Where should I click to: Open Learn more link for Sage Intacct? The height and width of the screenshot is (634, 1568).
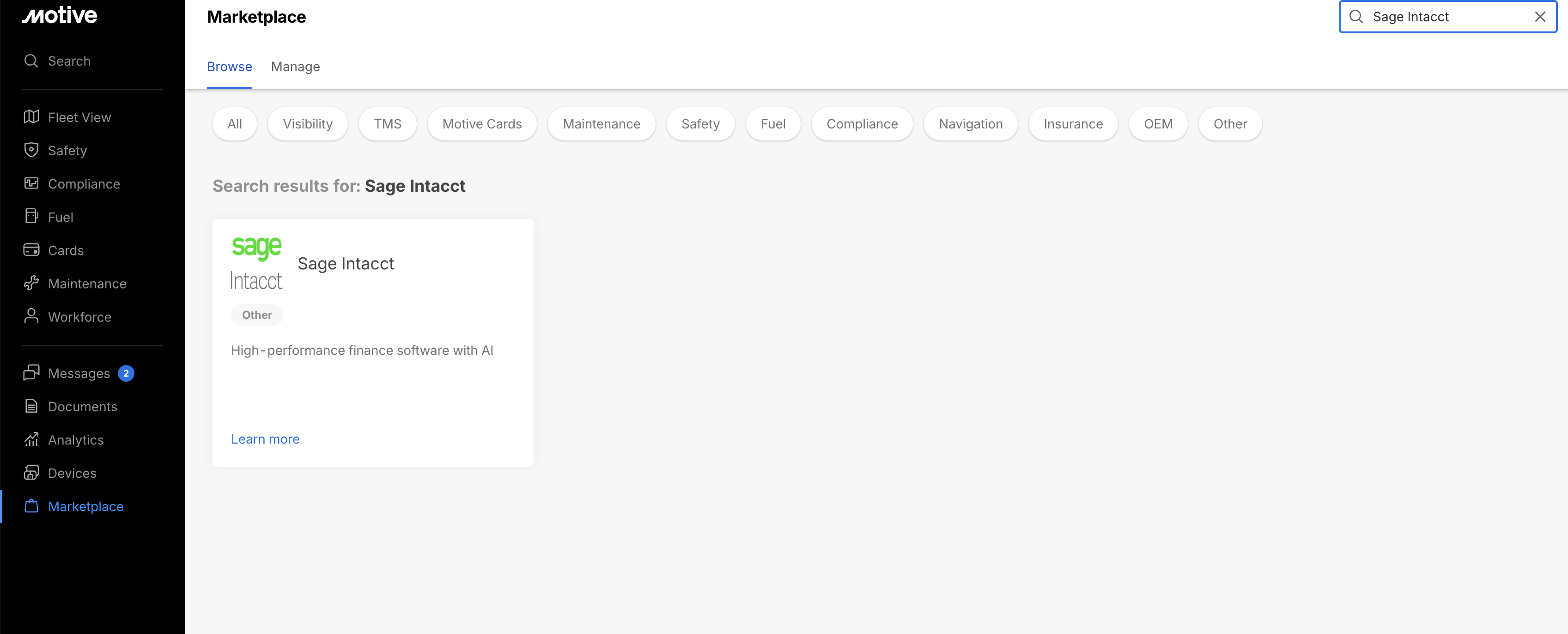(265, 439)
